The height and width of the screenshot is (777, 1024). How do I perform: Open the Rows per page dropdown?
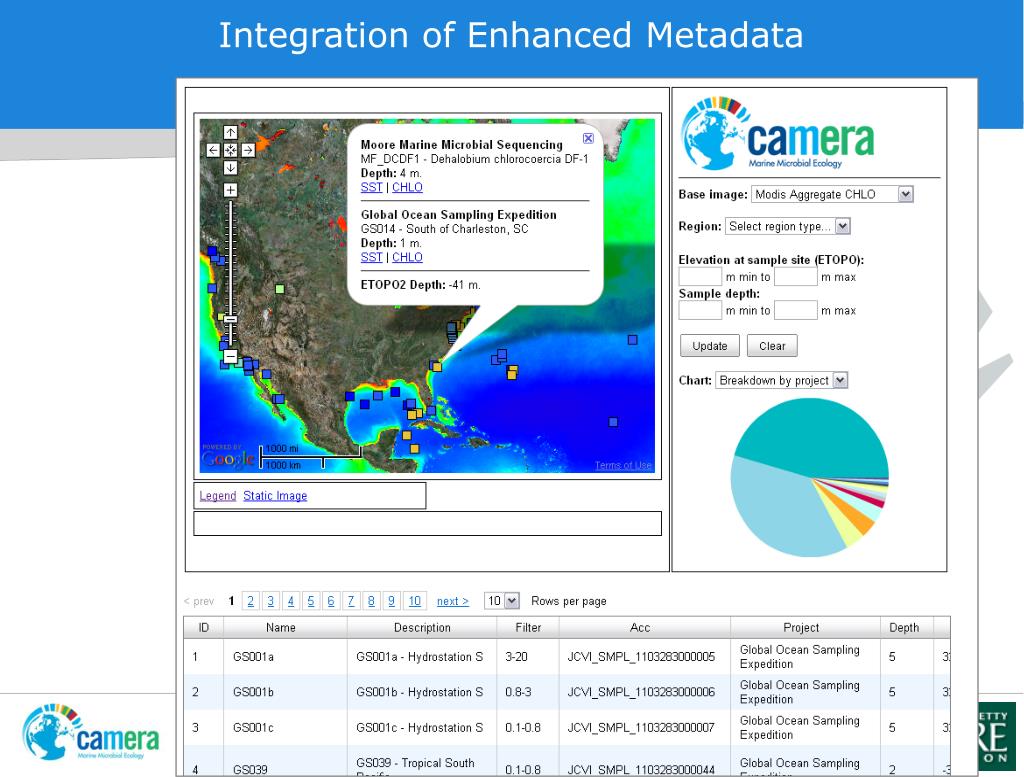(512, 601)
